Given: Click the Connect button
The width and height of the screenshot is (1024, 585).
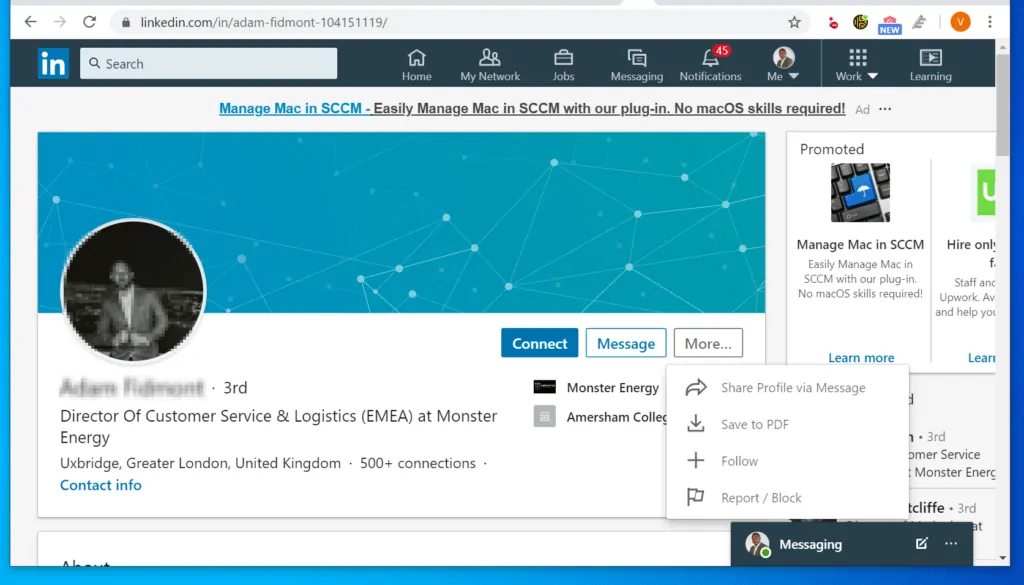Looking at the screenshot, I should click(x=539, y=343).
